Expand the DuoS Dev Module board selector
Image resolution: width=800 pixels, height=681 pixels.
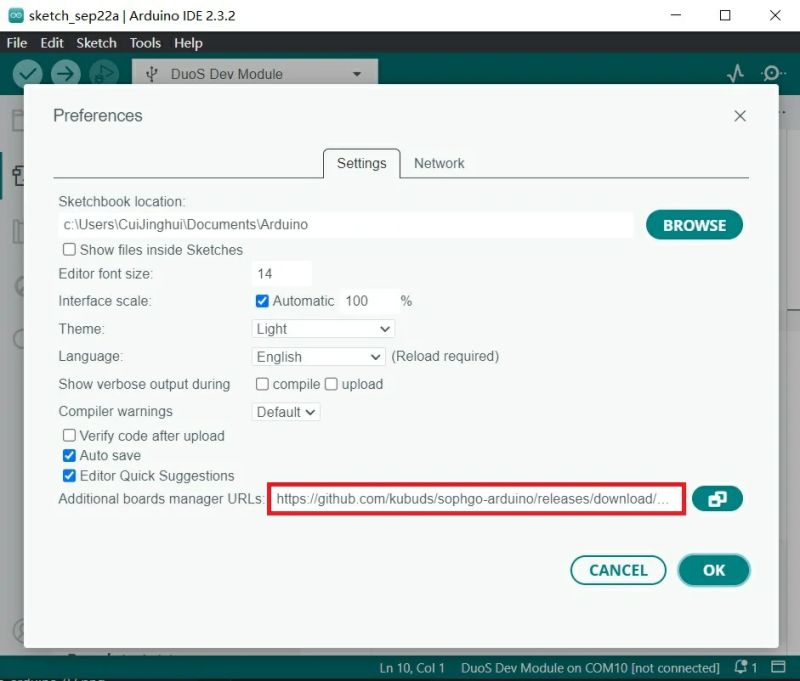click(x=255, y=74)
